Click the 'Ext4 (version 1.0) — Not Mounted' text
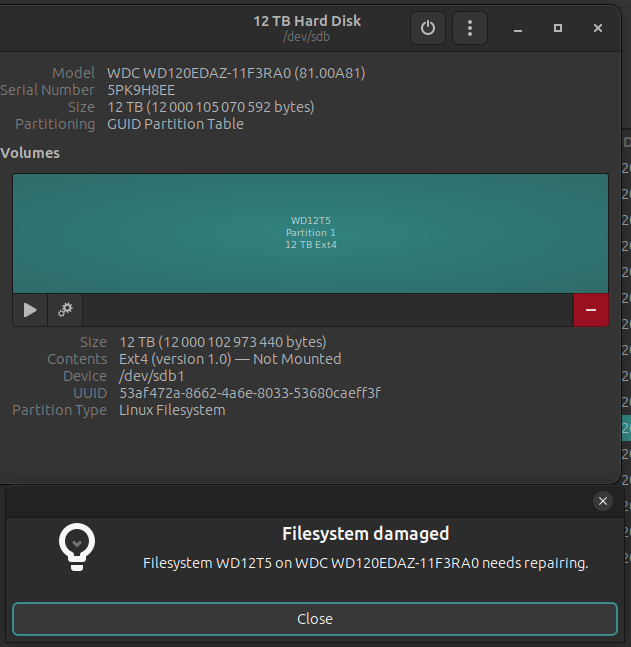This screenshot has height=647, width=631. tap(230, 359)
